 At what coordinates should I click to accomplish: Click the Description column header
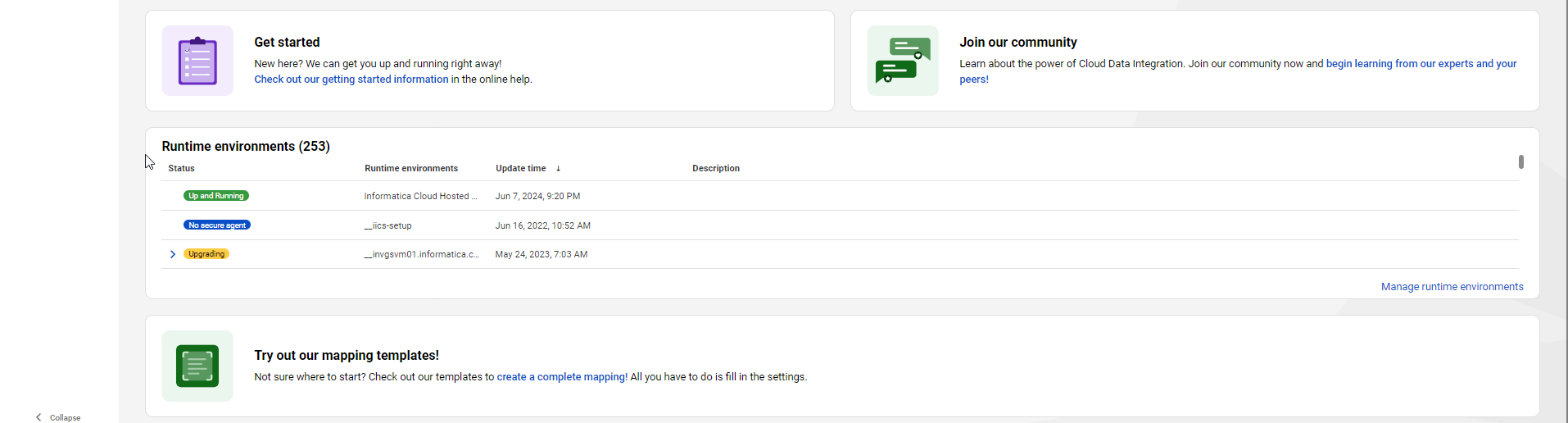click(x=716, y=168)
